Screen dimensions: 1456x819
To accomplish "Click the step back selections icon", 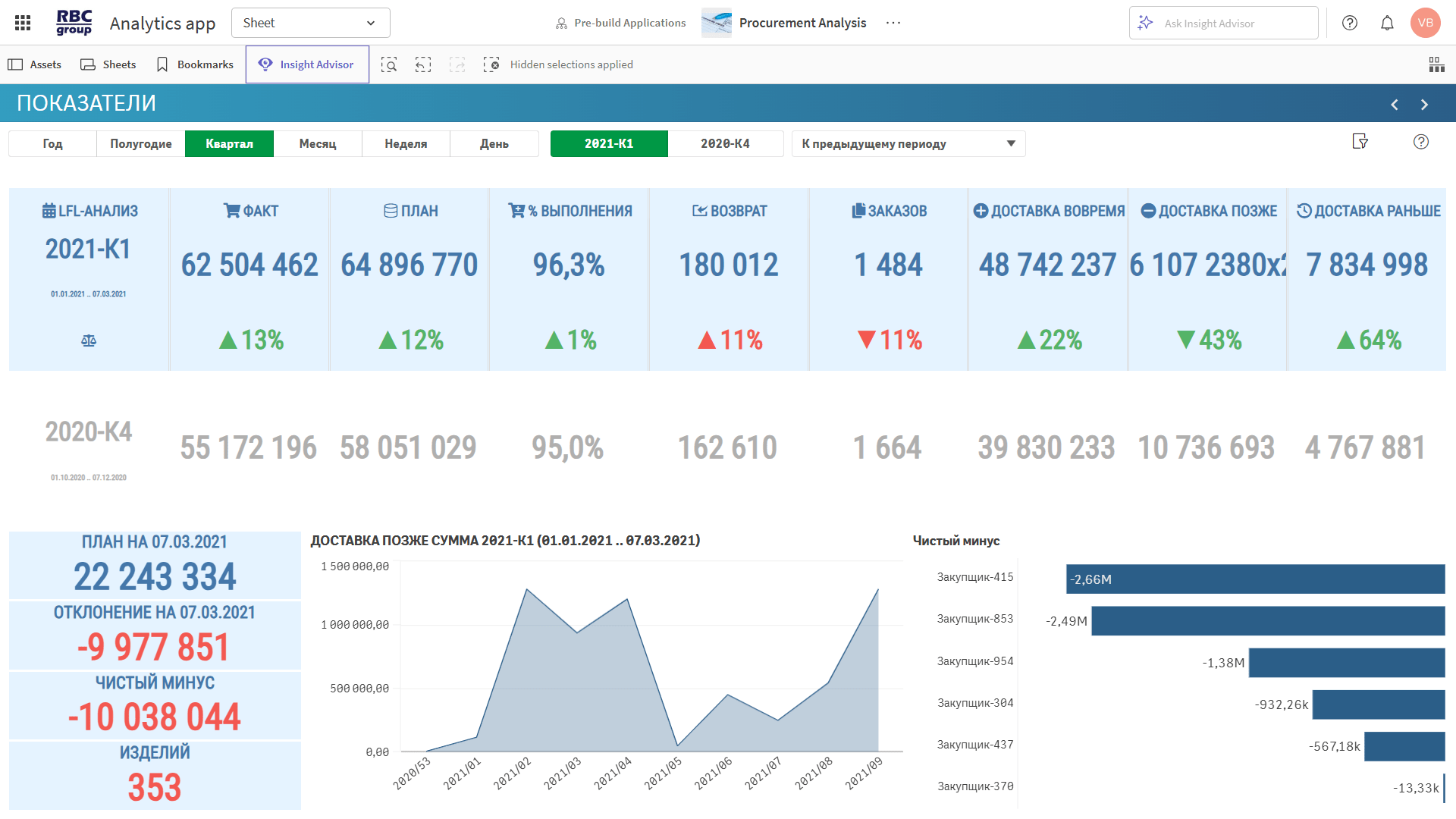I will click(x=423, y=64).
